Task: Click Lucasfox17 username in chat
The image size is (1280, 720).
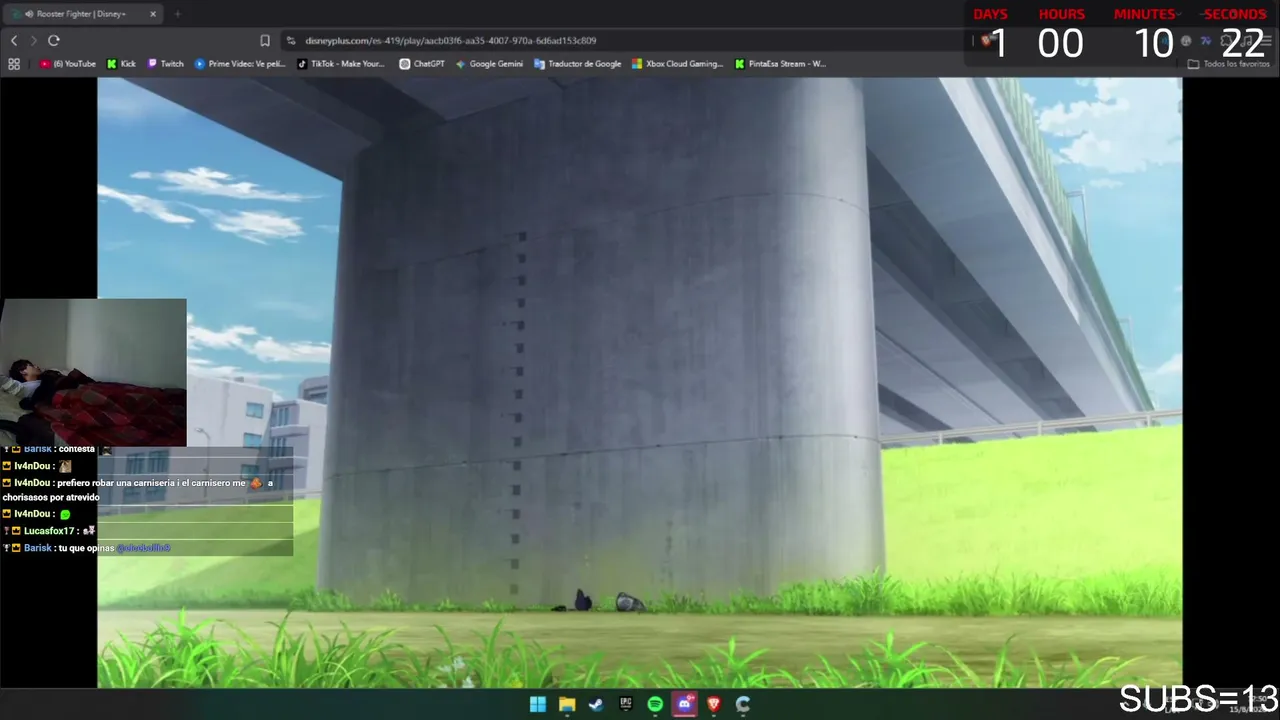Action: coord(49,531)
